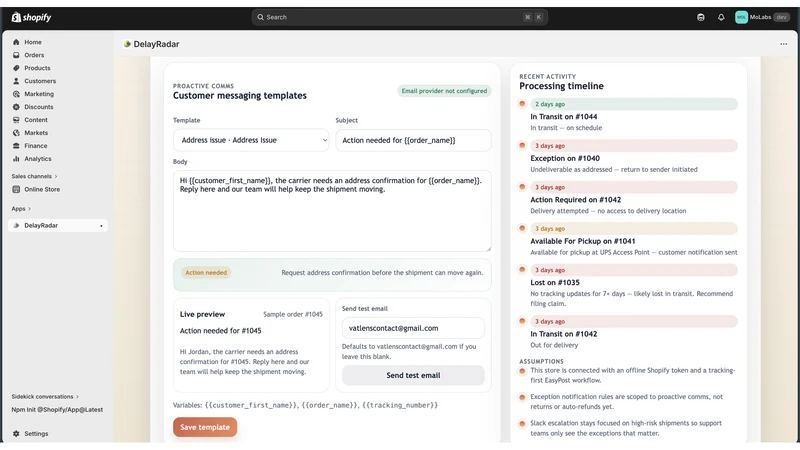
Task: Click the Discounts badge icon
Action: click(16, 107)
